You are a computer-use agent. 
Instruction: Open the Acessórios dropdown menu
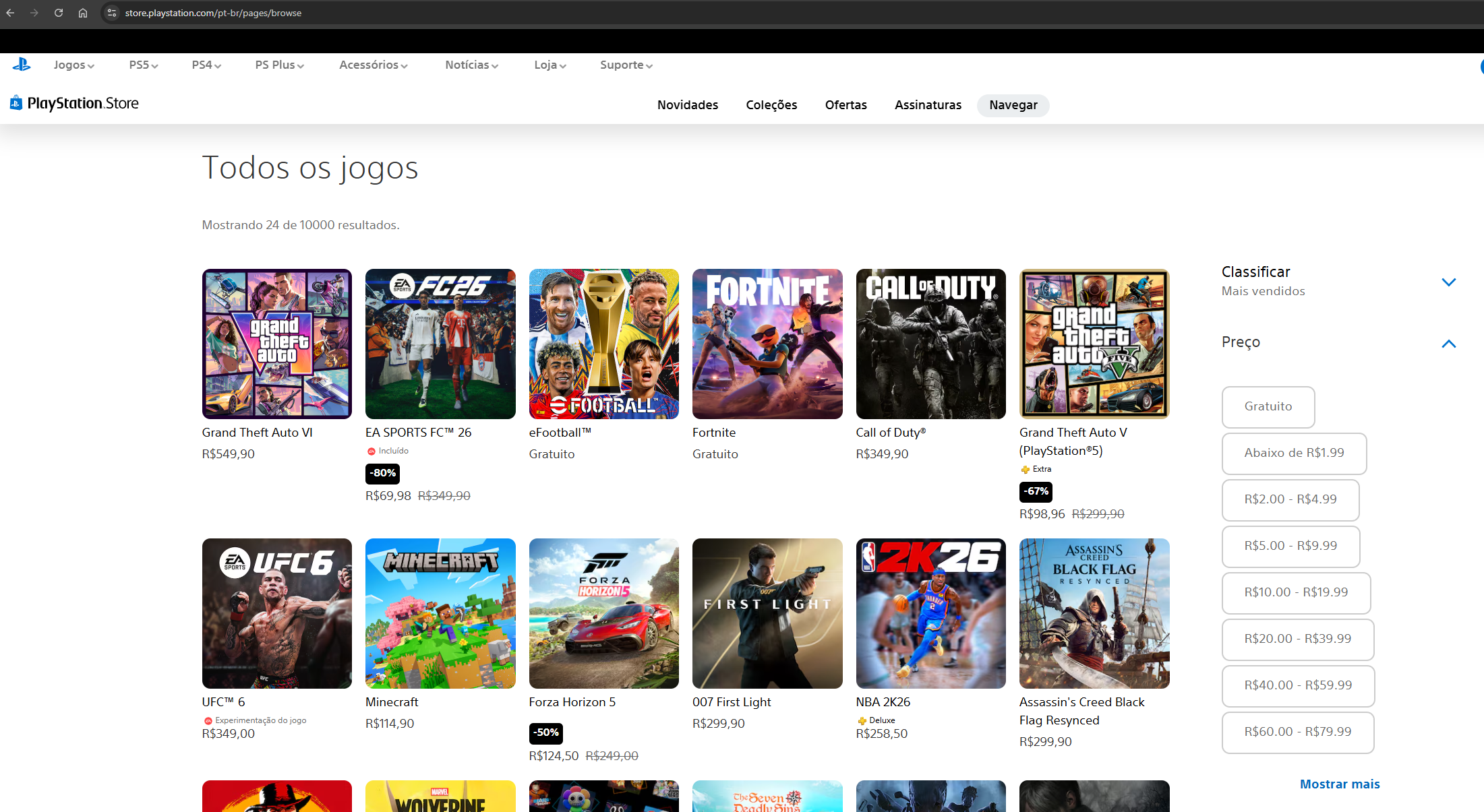pos(374,65)
